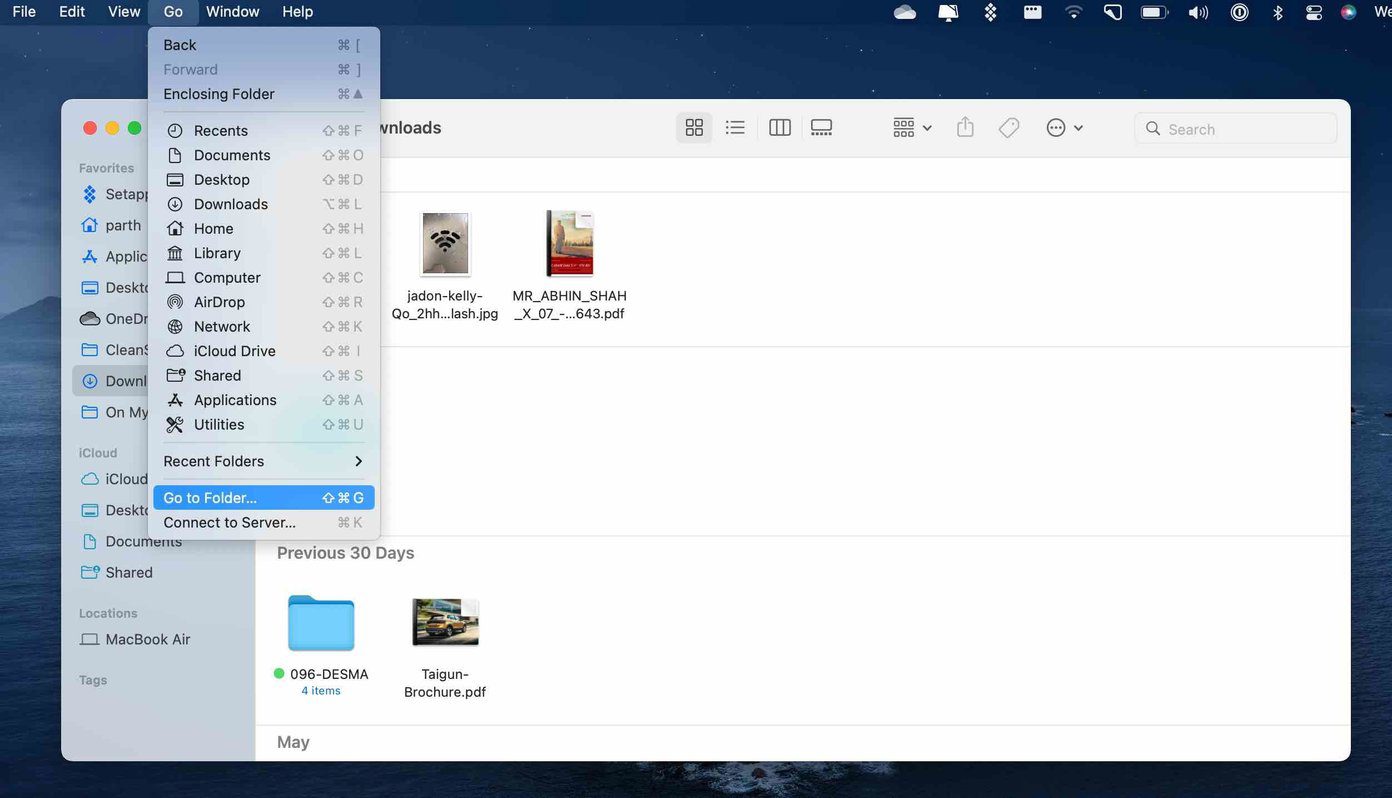1392x798 pixels.
Task: Select Connect to Server… from the menu
Action: [264, 522]
